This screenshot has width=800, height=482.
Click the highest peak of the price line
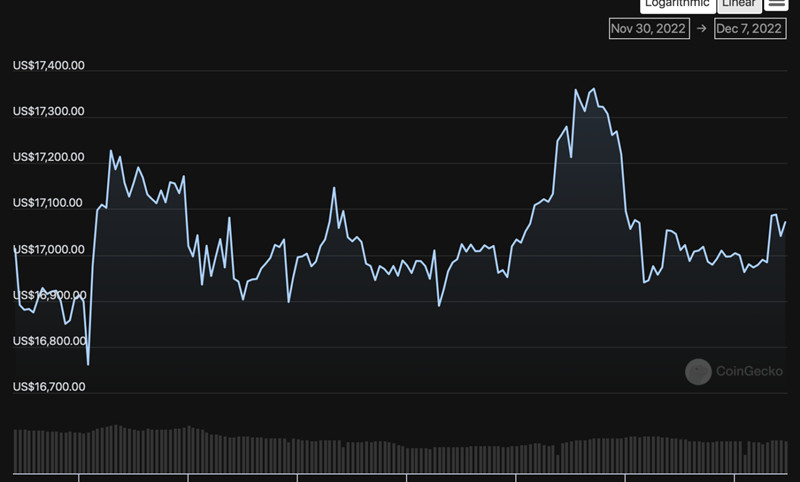(x=593, y=89)
